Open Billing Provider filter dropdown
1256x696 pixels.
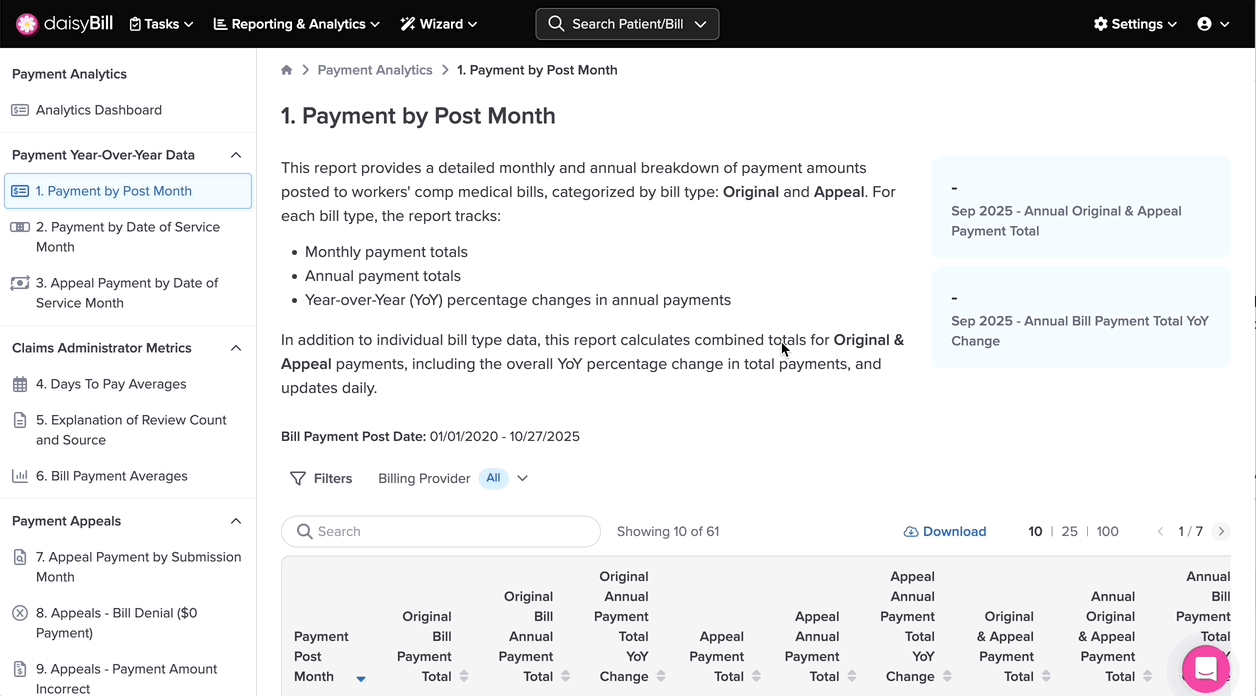(522, 479)
